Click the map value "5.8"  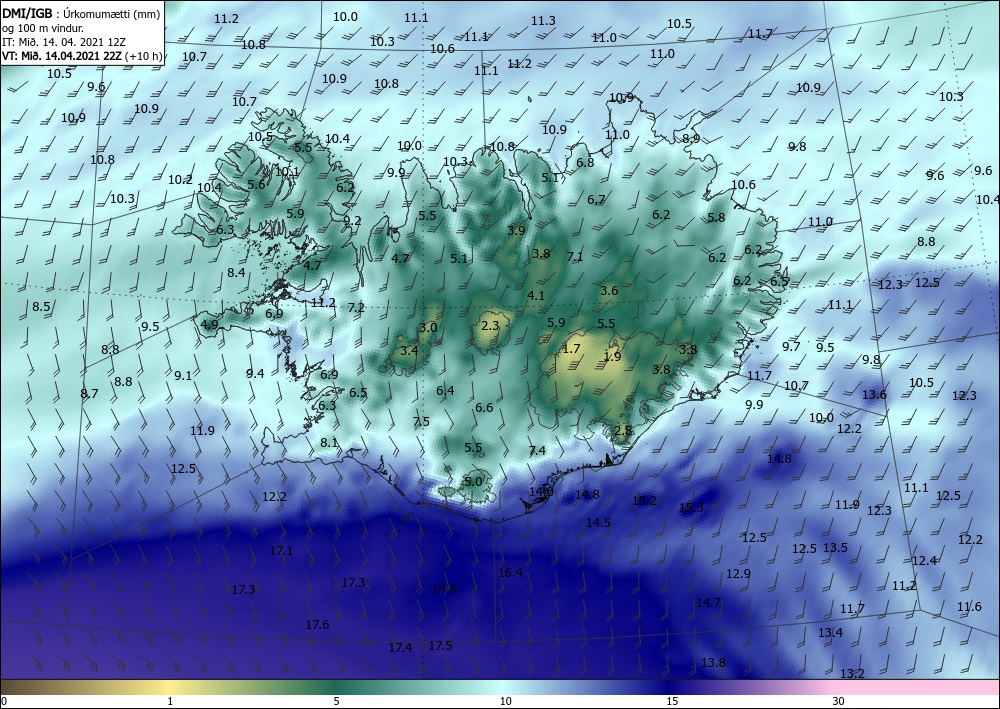tap(716, 217)
